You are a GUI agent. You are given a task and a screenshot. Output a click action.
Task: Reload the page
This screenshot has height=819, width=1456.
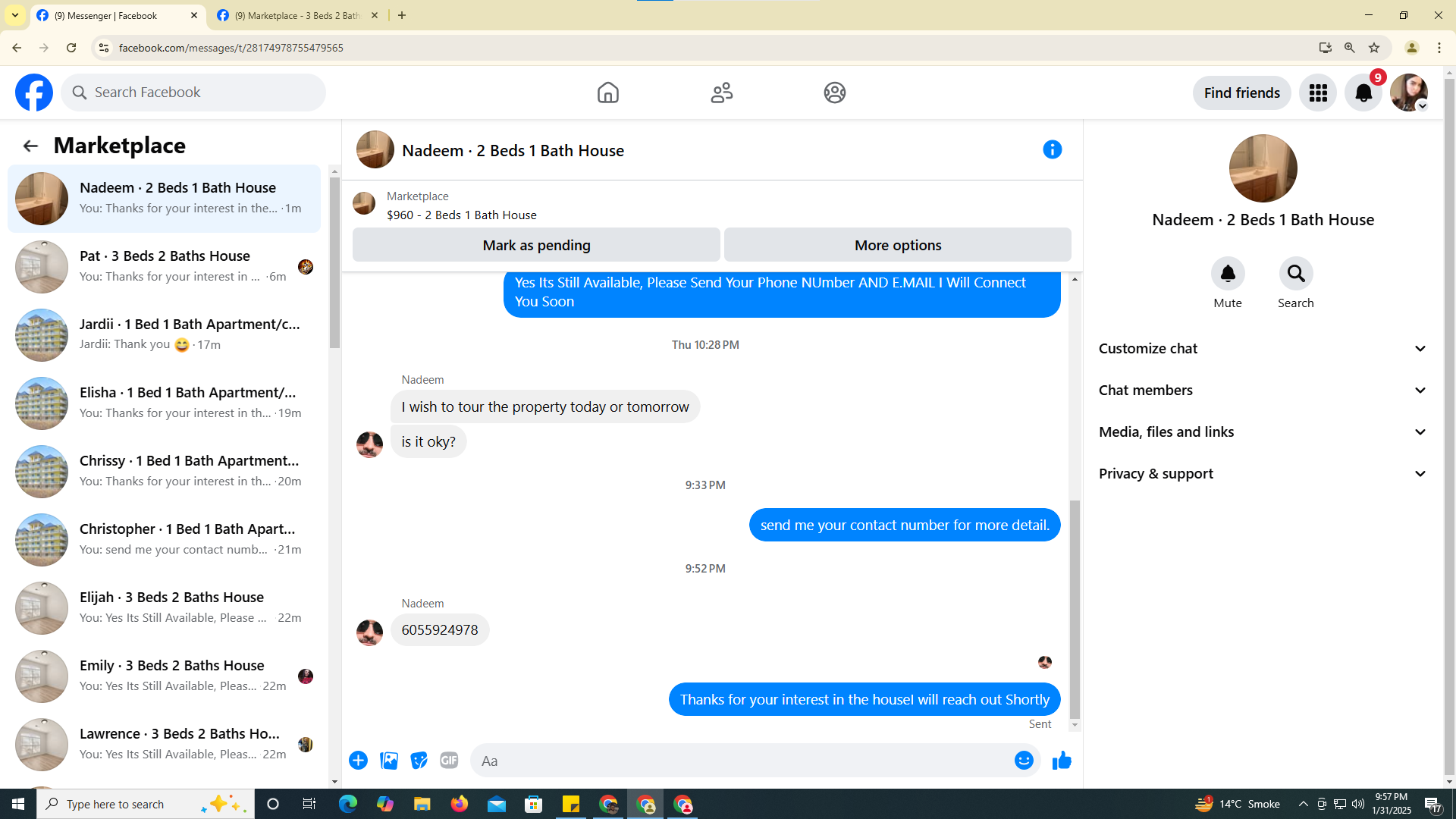point(71,48)
